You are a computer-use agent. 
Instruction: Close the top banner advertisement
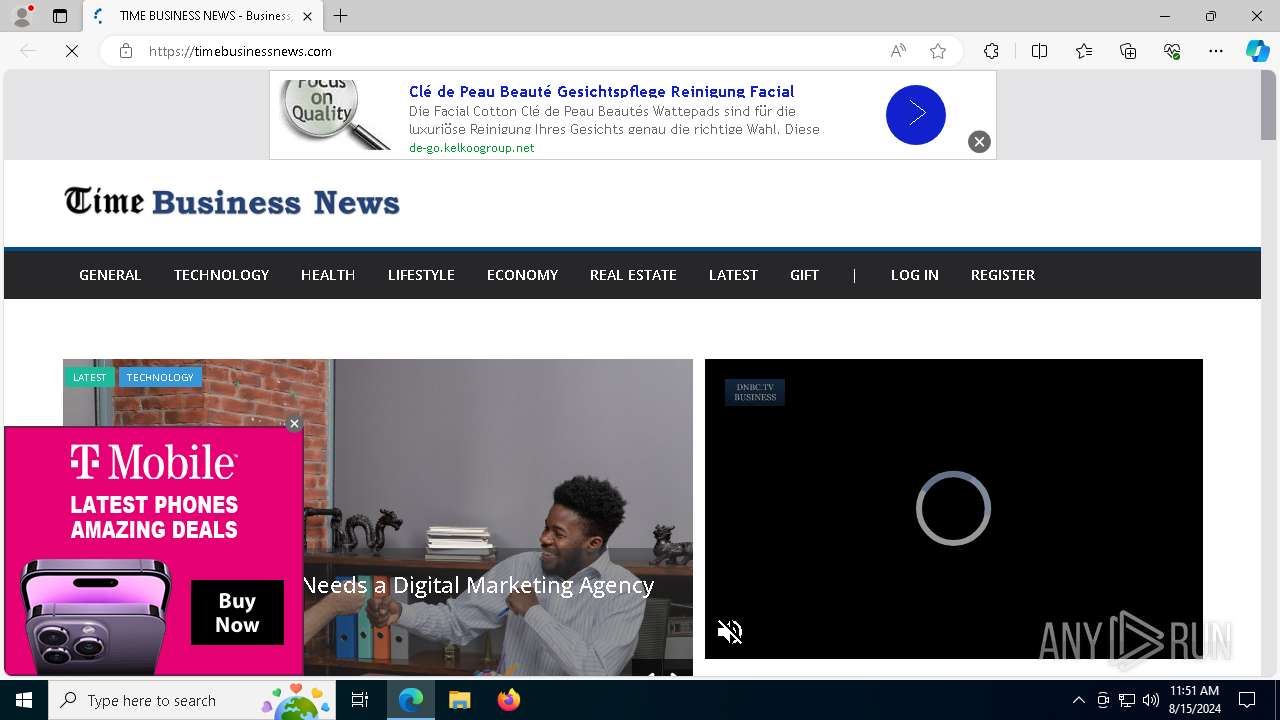(x=979, y=142)
